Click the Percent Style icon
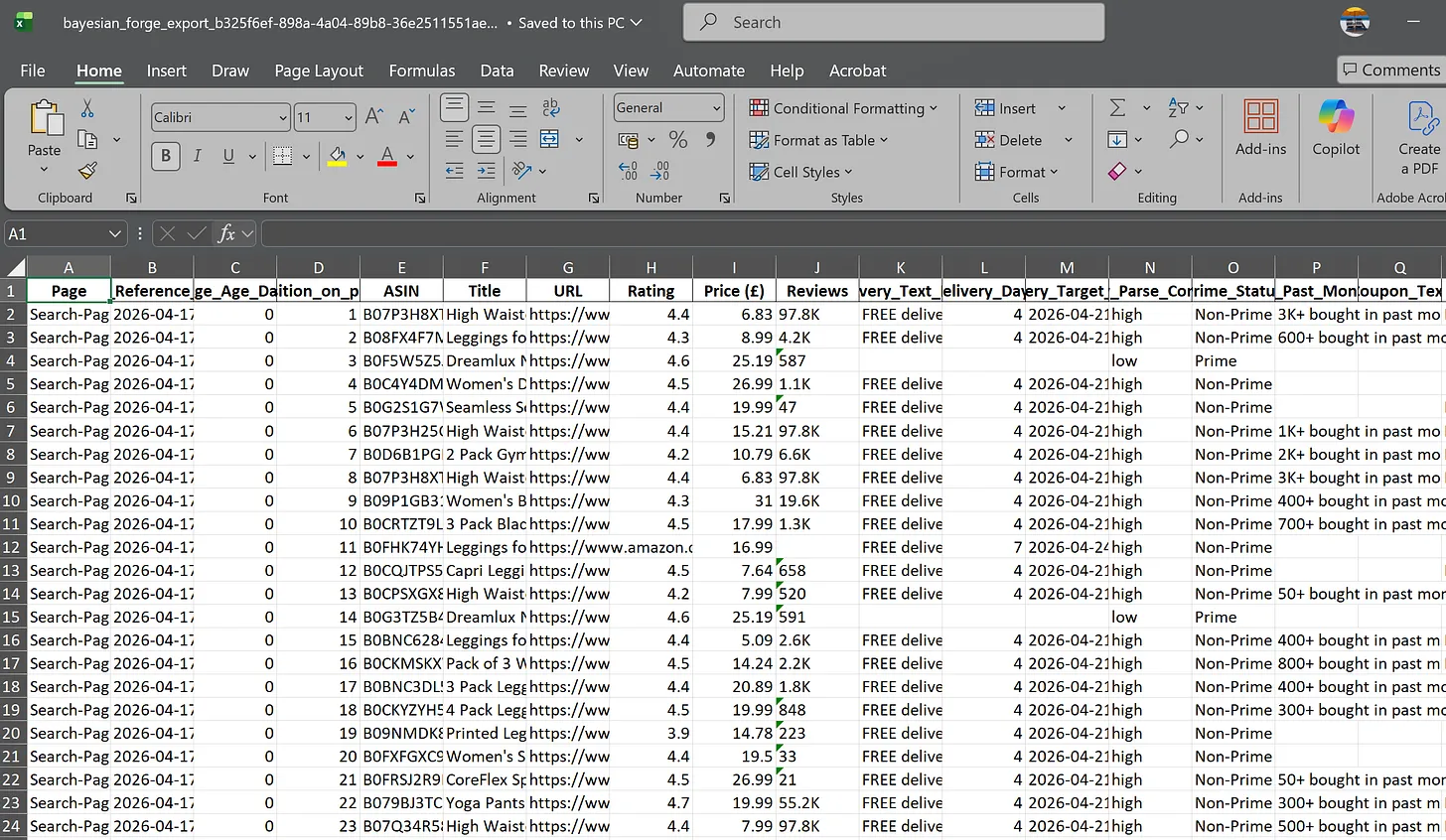The height and width of the screenshot is (840, 1446). [678, 139]
